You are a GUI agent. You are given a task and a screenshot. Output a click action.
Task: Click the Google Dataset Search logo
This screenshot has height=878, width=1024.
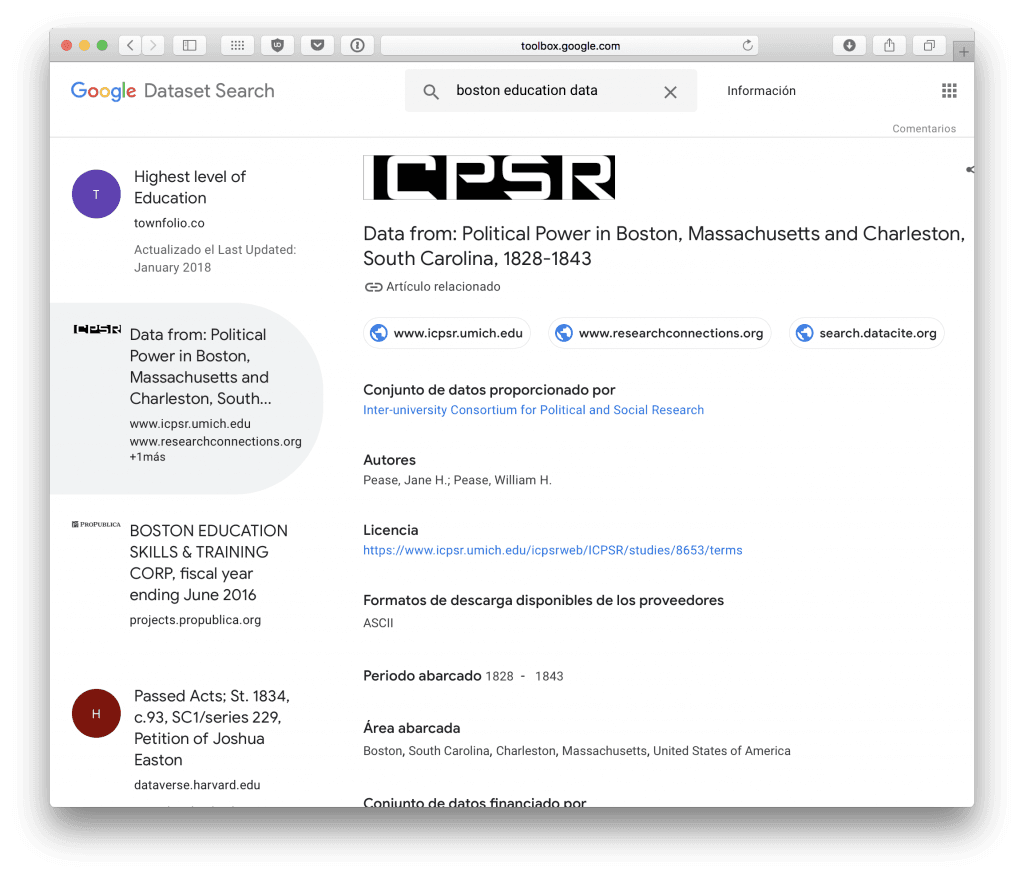[x=173, y=91]
